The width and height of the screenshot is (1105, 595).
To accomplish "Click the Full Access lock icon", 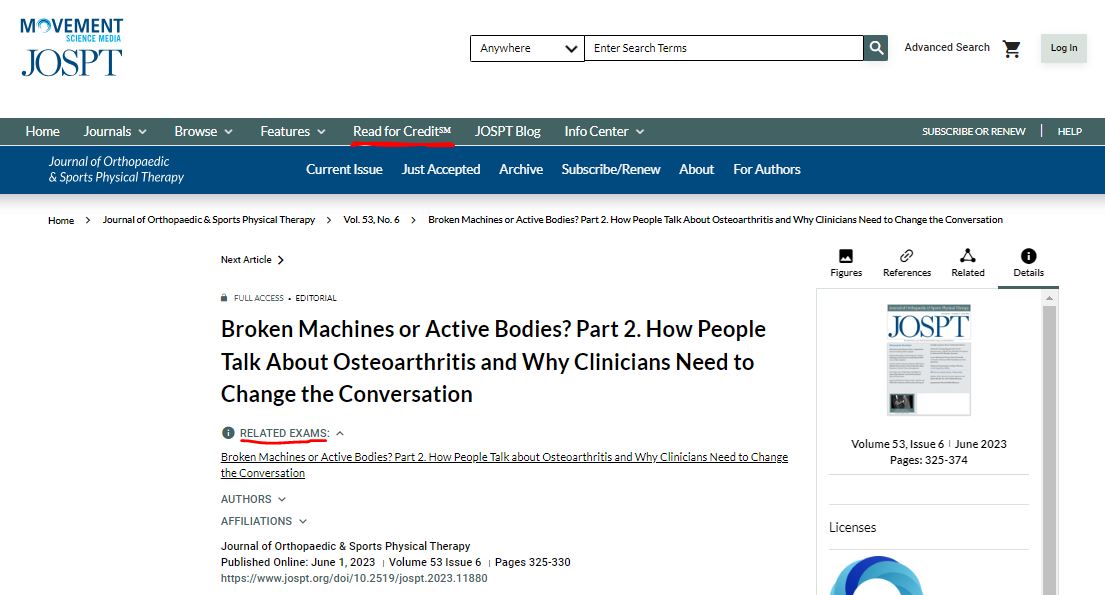I will click(x=224, y=298).
